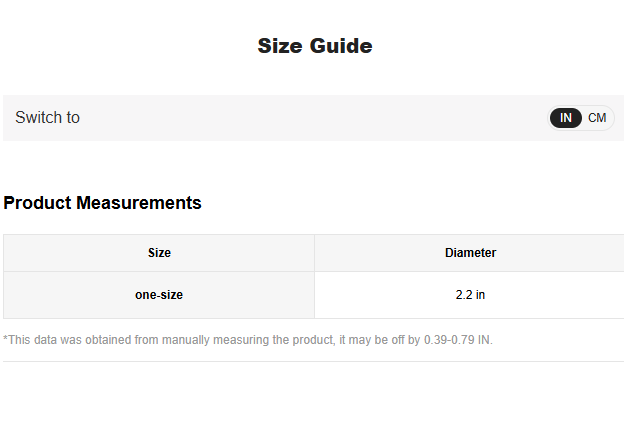This screenshot has height=447, width=624.
Task: Click the IN/CM unit switch pill
Action: click(x=582, y=118)
